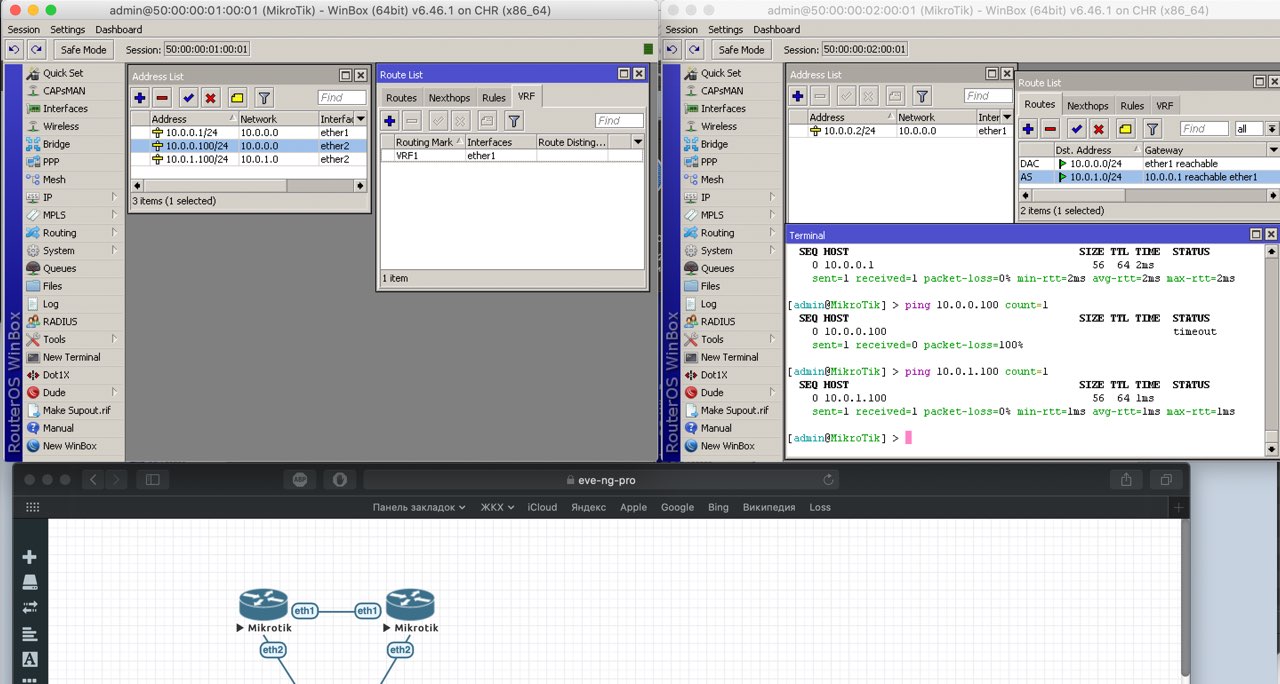Undo in the left WinBox toolbar

click(14, 49)
